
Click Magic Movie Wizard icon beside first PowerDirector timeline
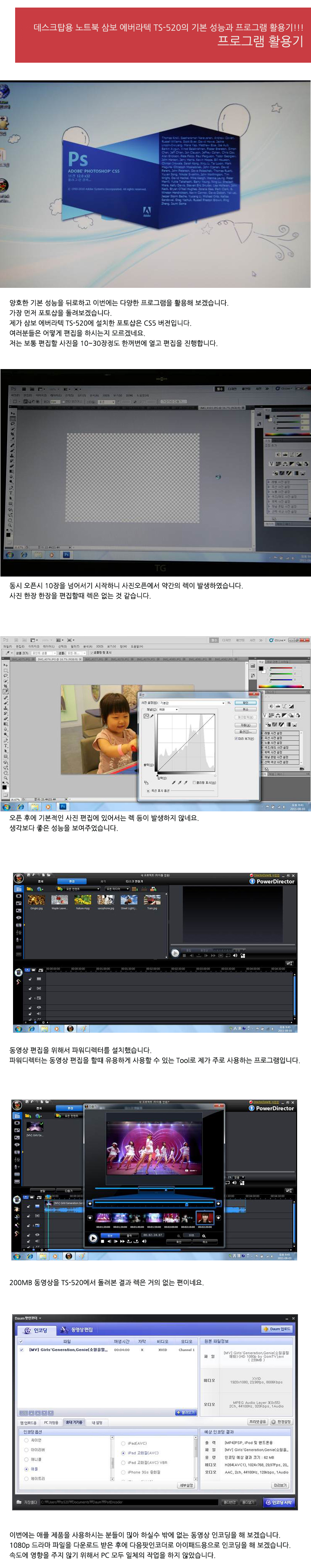[x=18, y=973]
